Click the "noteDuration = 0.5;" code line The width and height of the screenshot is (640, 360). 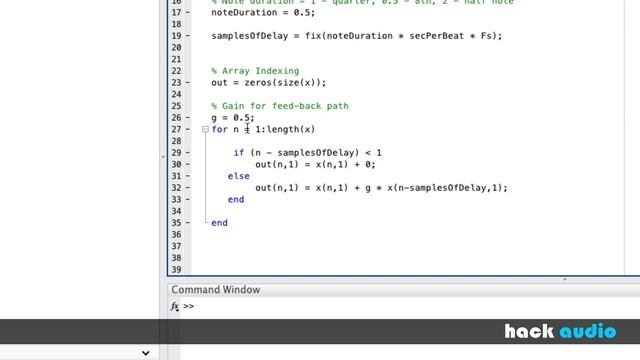263,13
